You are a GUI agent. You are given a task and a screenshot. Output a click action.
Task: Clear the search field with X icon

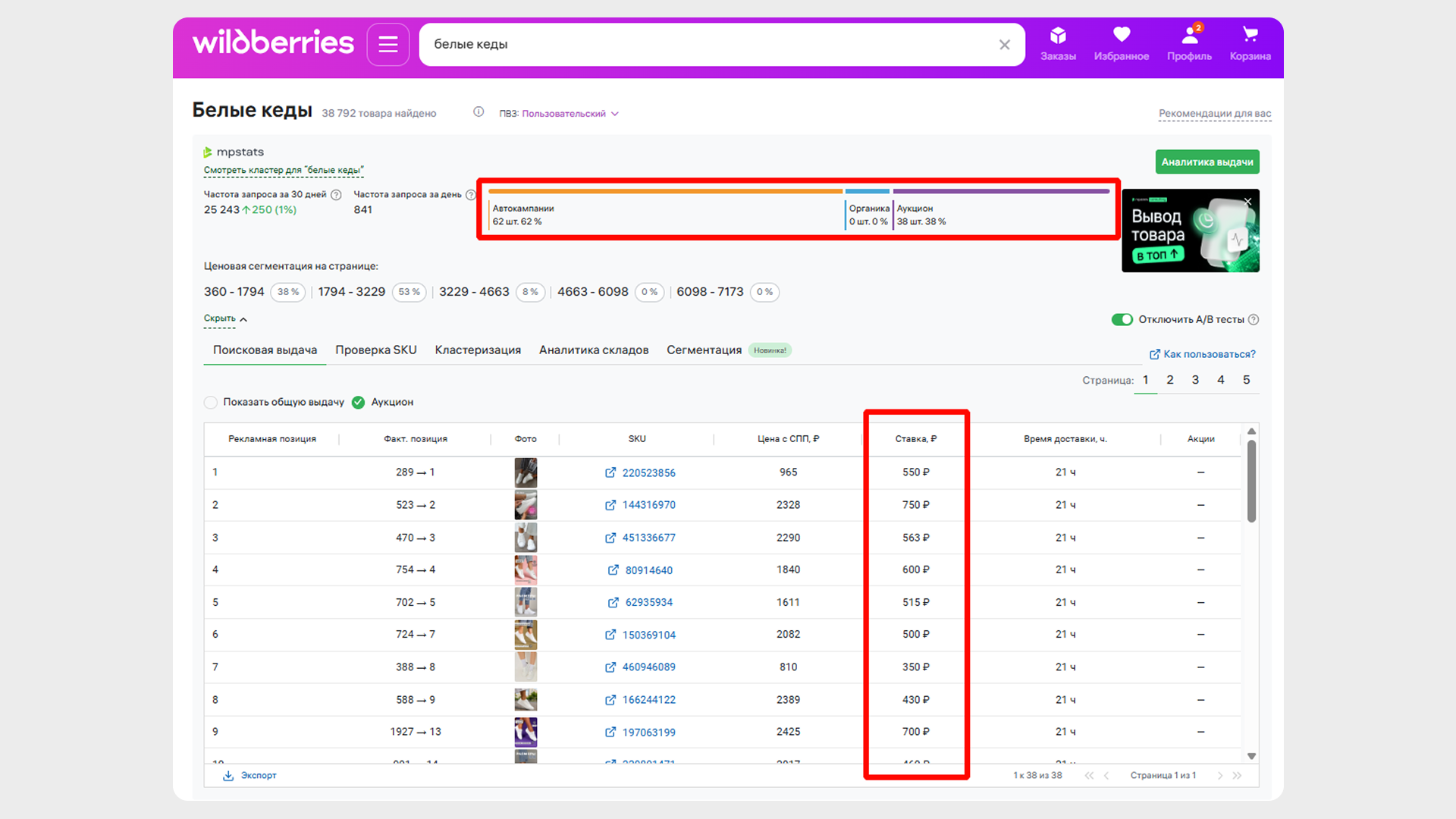(1004, 45)
